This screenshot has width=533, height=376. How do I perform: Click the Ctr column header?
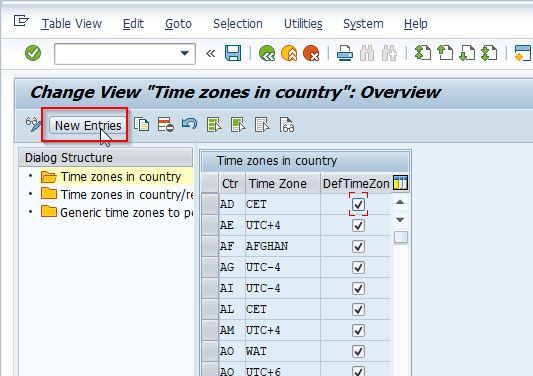(231, 184)
